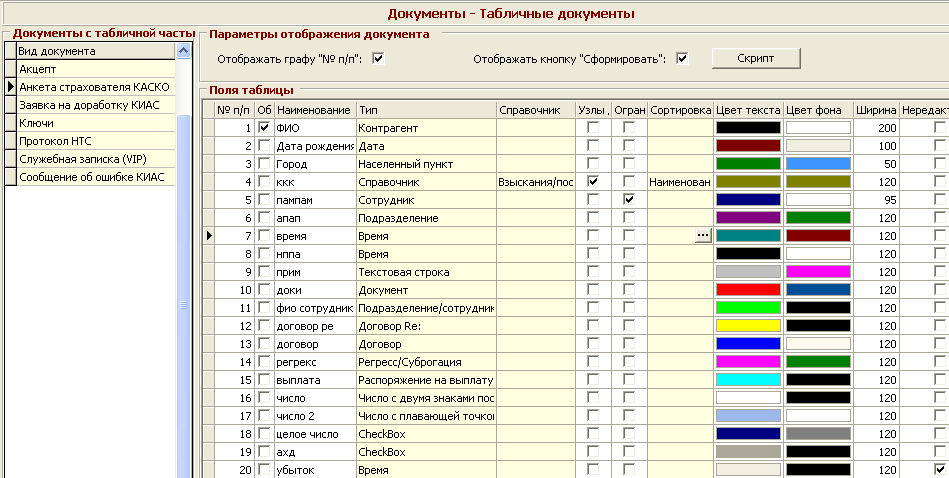This screenshot has width=949, height=478.
Task: Click width value 50 for Город
Action: click(875, 164)
